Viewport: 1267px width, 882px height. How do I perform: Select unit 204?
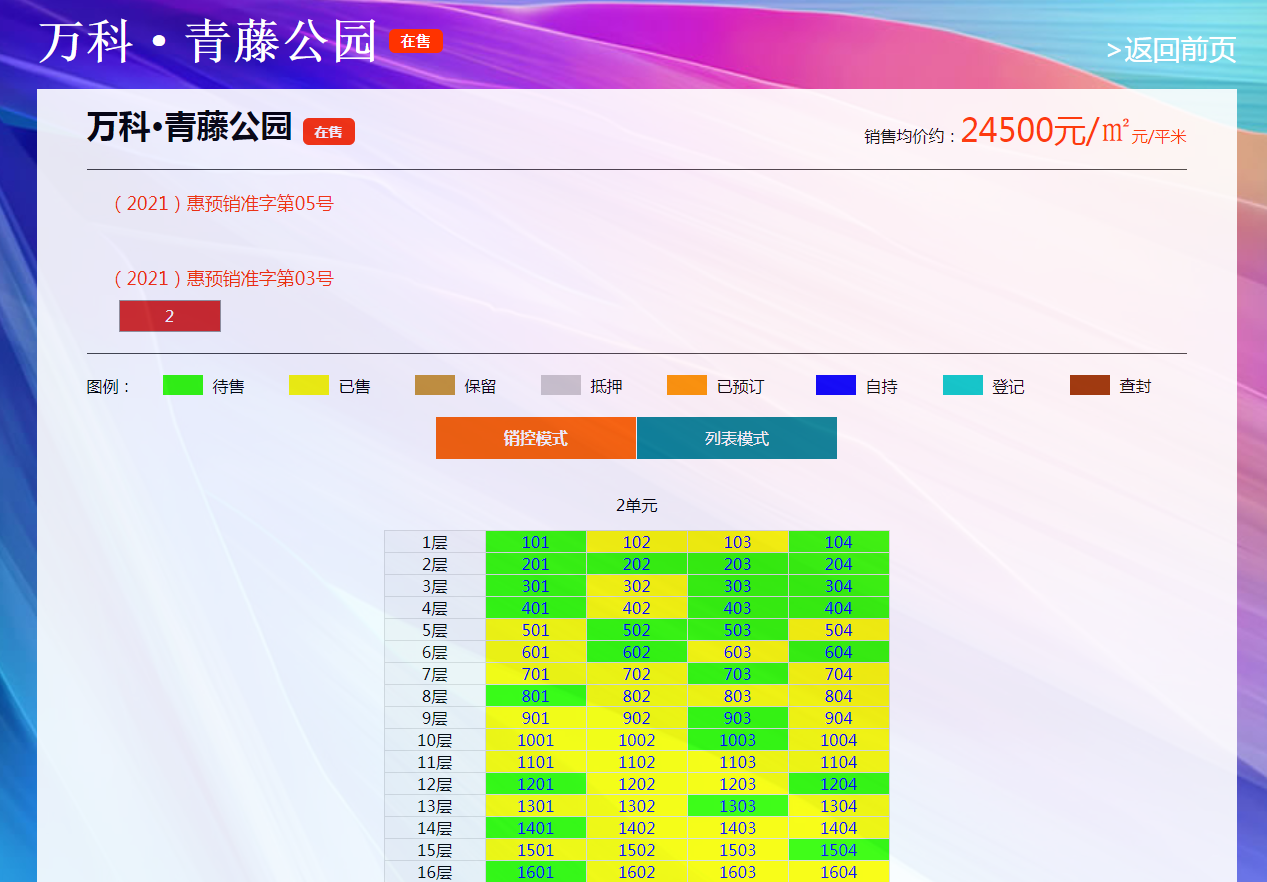pos(839,564)
